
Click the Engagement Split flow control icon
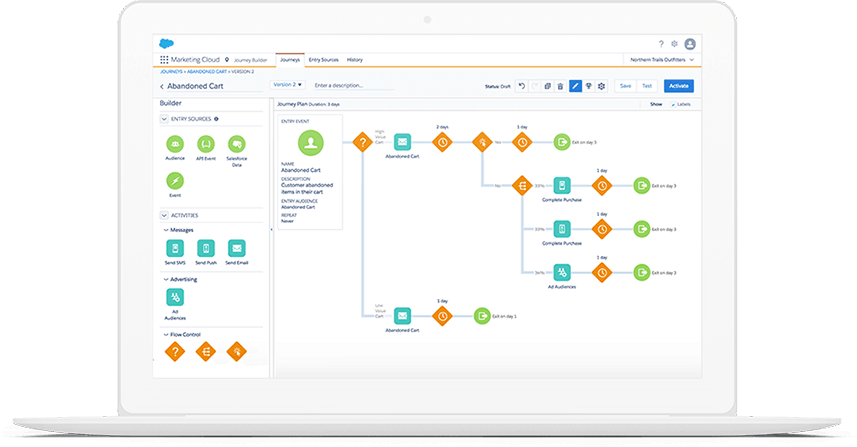pos(237,352)
